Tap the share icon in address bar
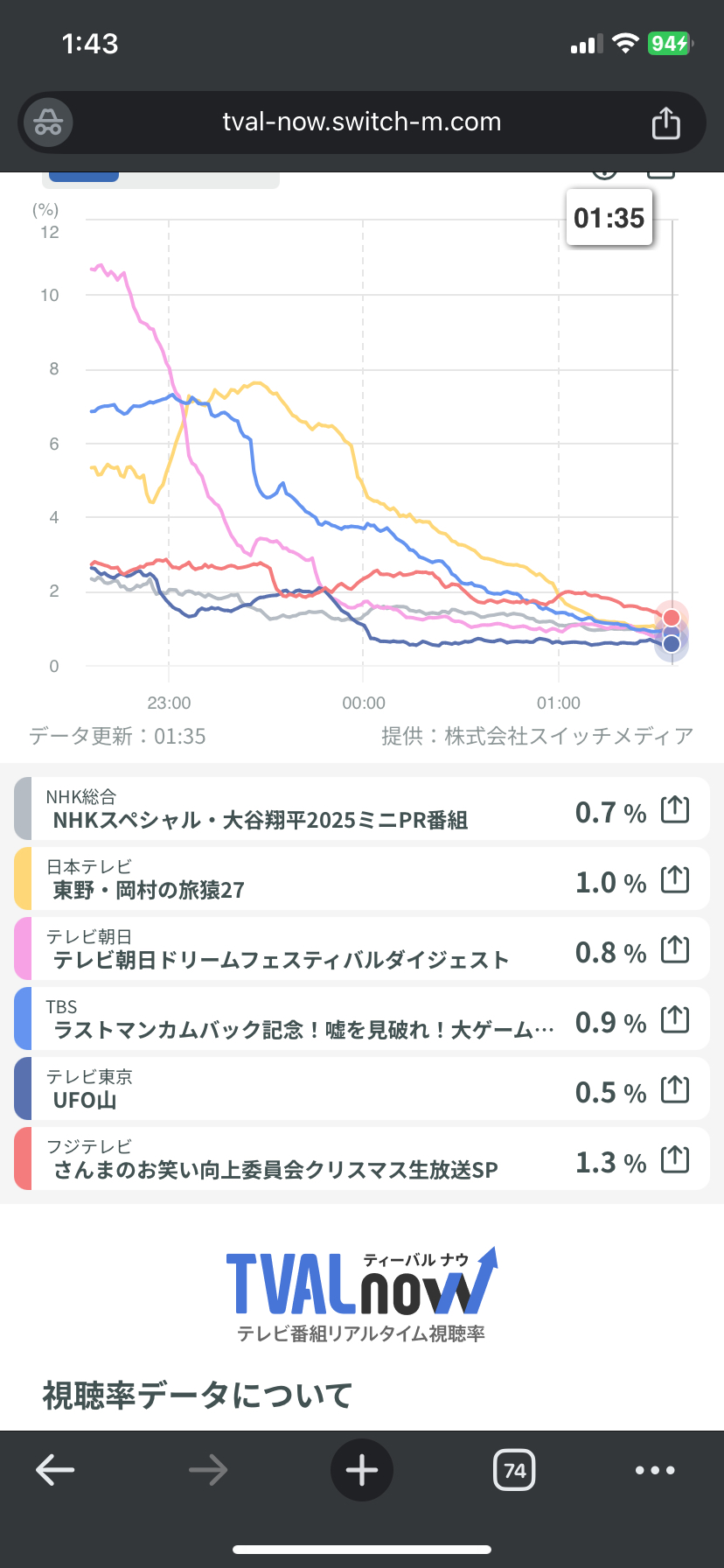The image size is (724, 1568). (665, 122)
